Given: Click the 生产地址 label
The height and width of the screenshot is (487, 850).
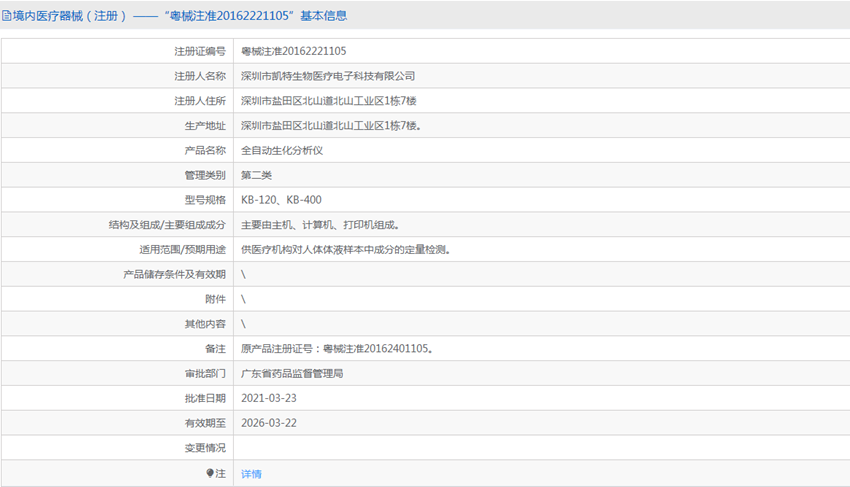Looking at the screenshot, I should coord(205,126).
